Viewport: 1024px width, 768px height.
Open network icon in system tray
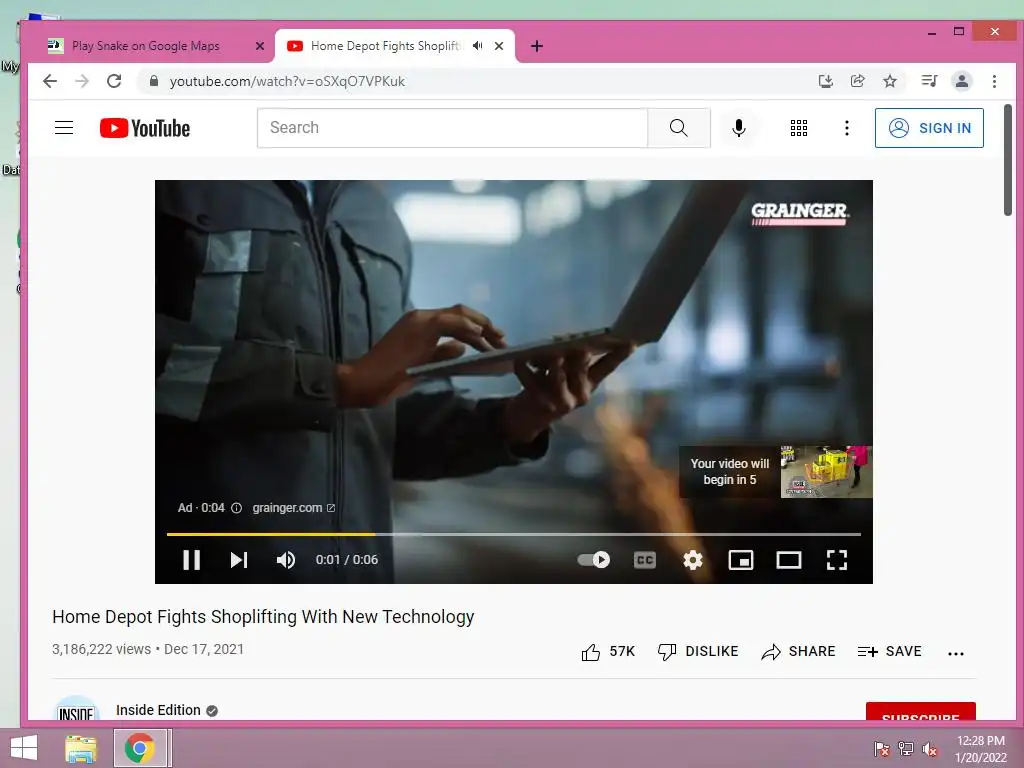[906, 749]
